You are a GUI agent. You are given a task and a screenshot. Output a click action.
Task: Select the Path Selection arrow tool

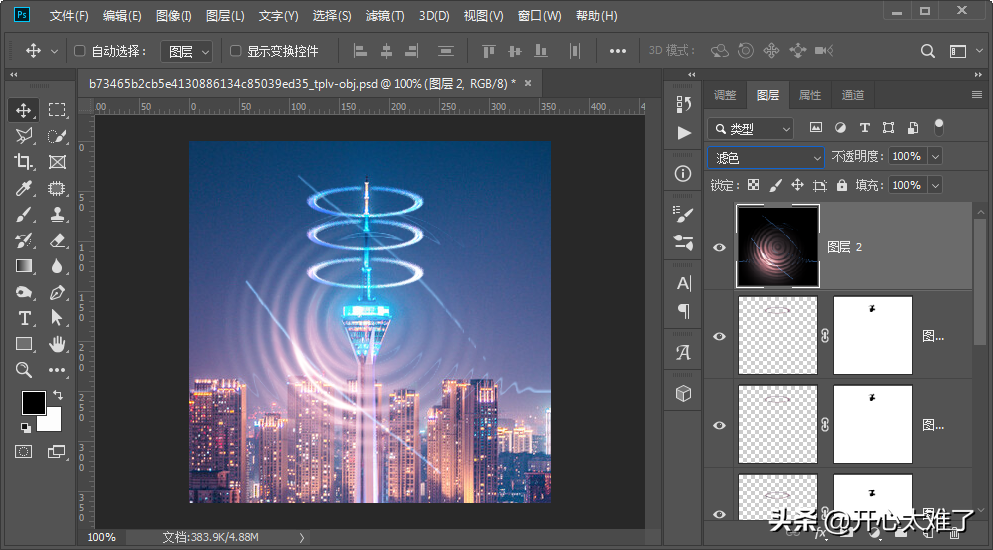click(x=57, y=318)
